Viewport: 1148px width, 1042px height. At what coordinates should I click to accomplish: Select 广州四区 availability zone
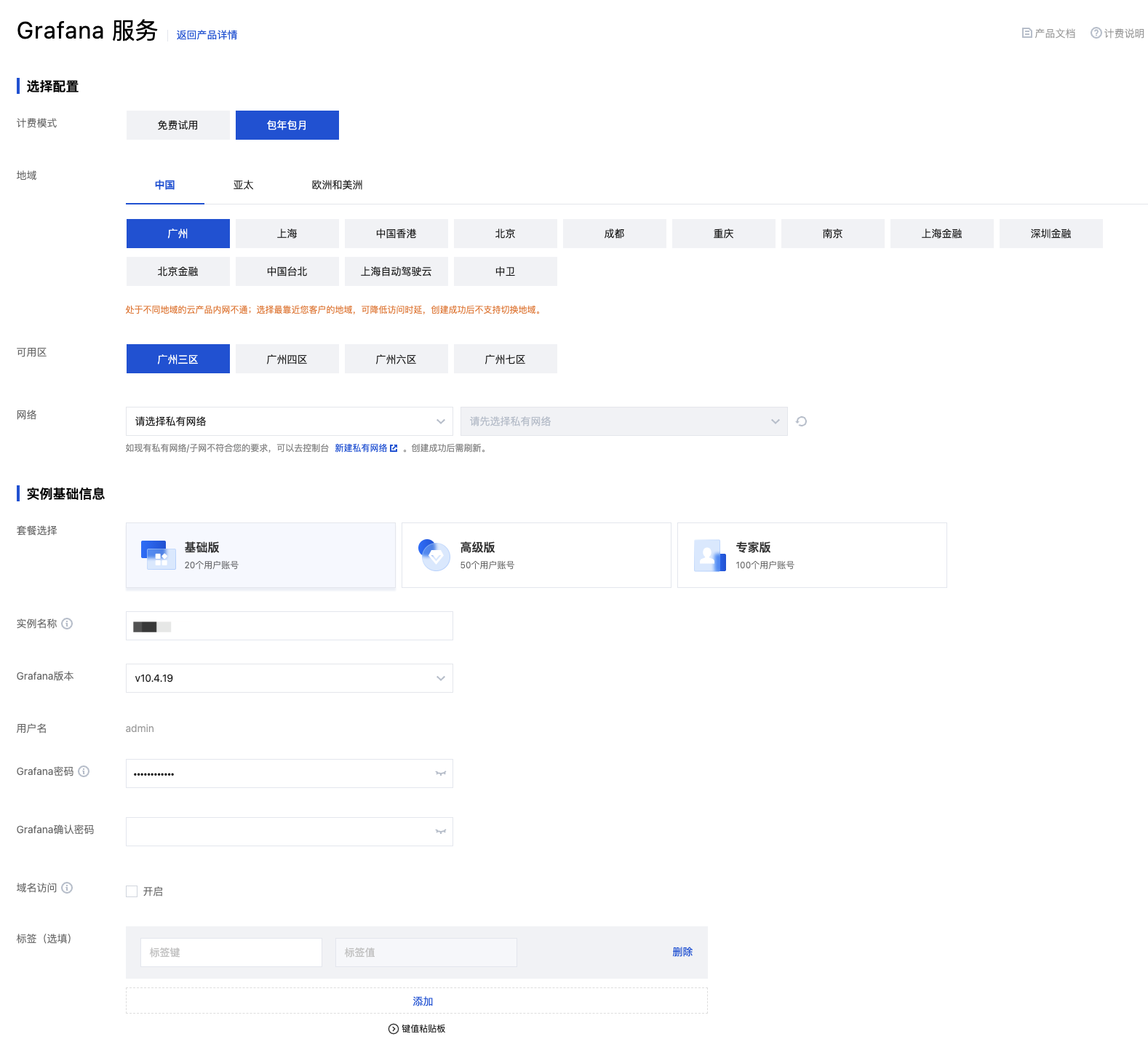(x=287, y=359)
